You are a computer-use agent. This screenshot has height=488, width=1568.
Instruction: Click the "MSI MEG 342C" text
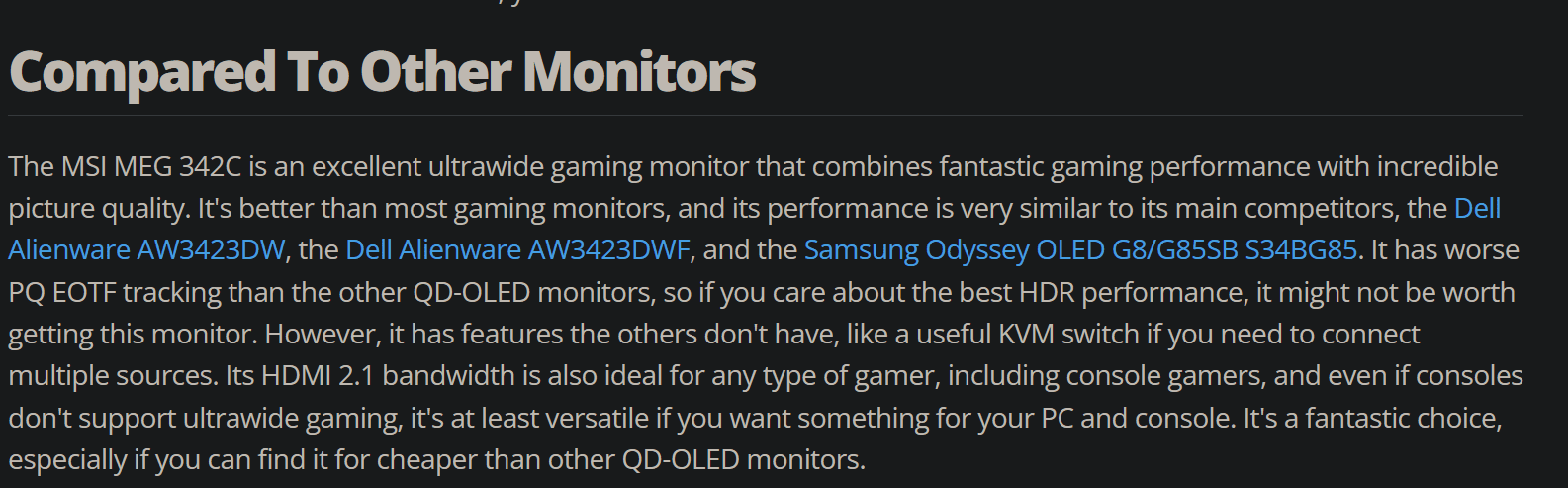tap(151, 166)
